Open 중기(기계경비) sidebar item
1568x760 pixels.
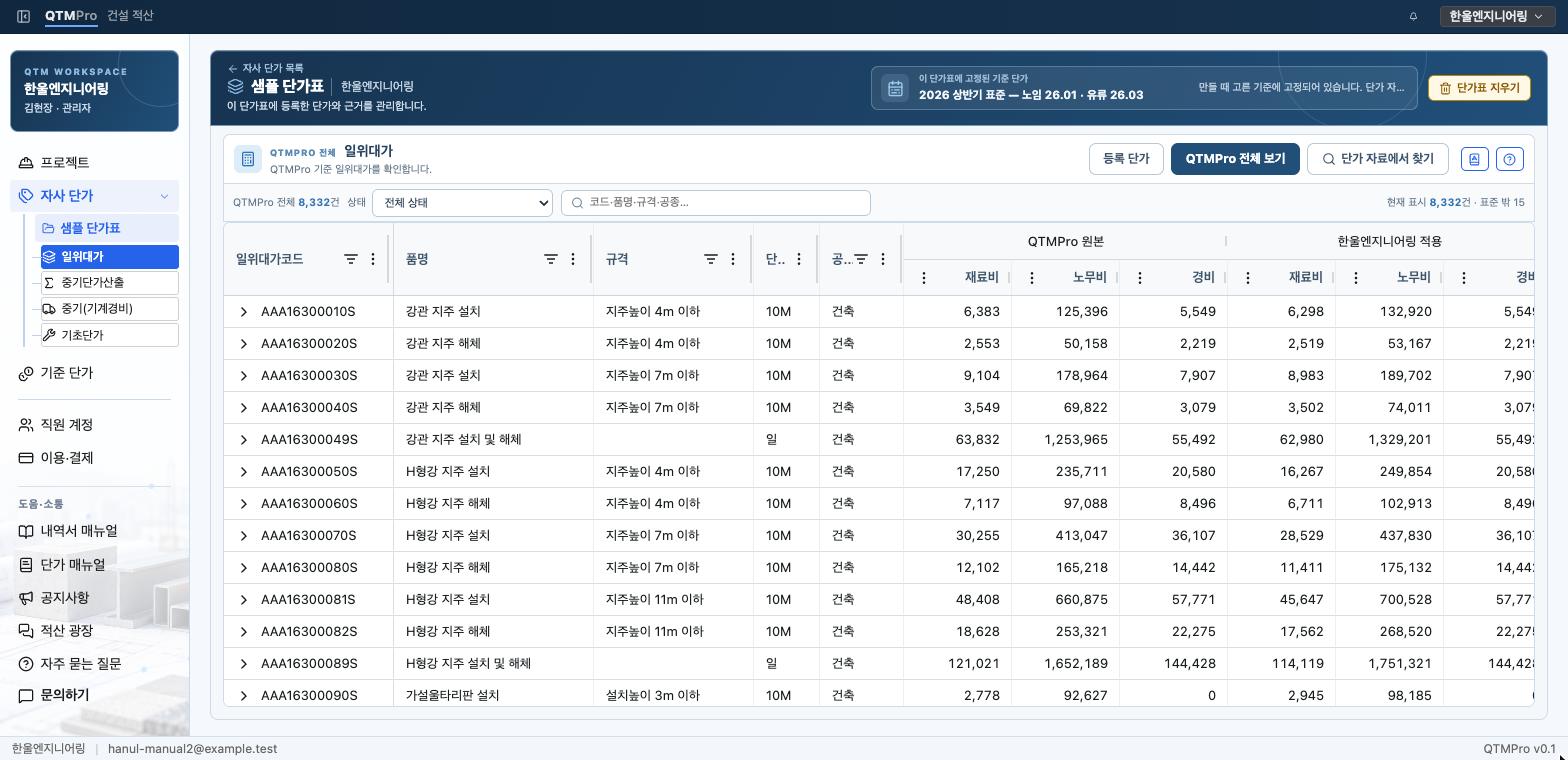[109, 309]
